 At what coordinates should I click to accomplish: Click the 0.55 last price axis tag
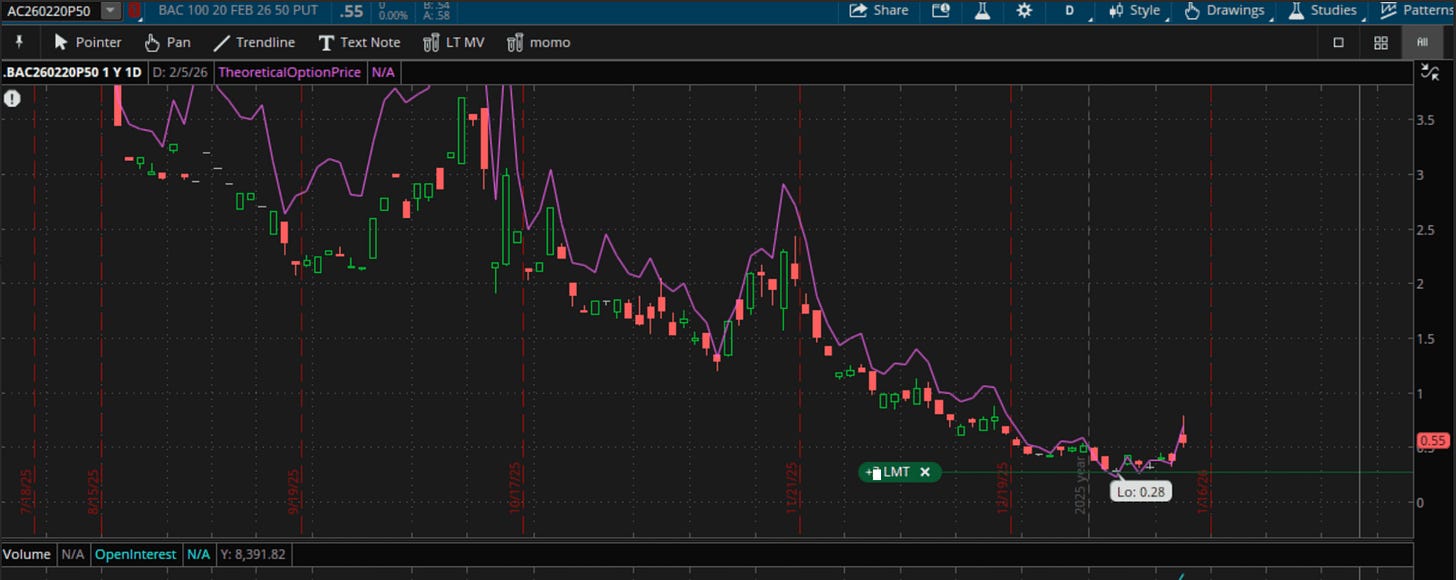1433,440
